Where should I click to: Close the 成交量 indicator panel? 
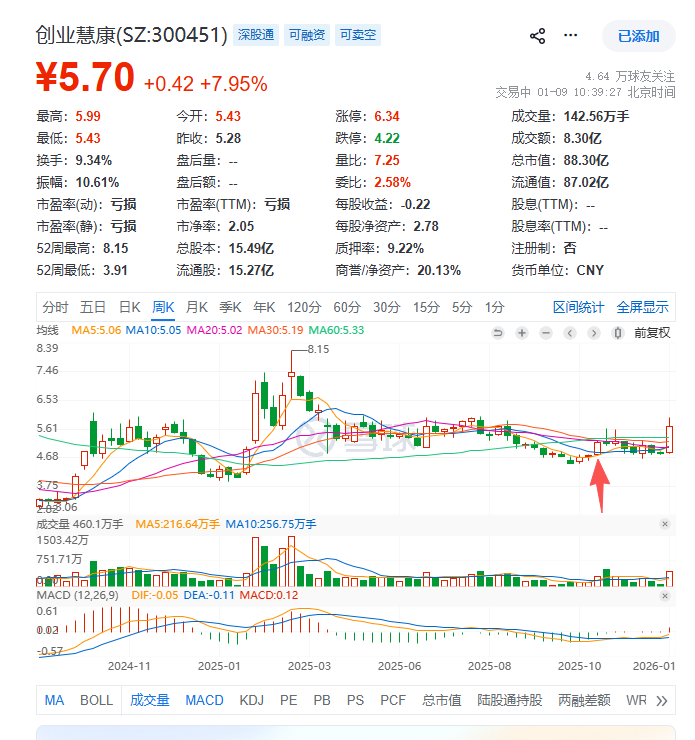pyautogui.click(x=665, y=524)
